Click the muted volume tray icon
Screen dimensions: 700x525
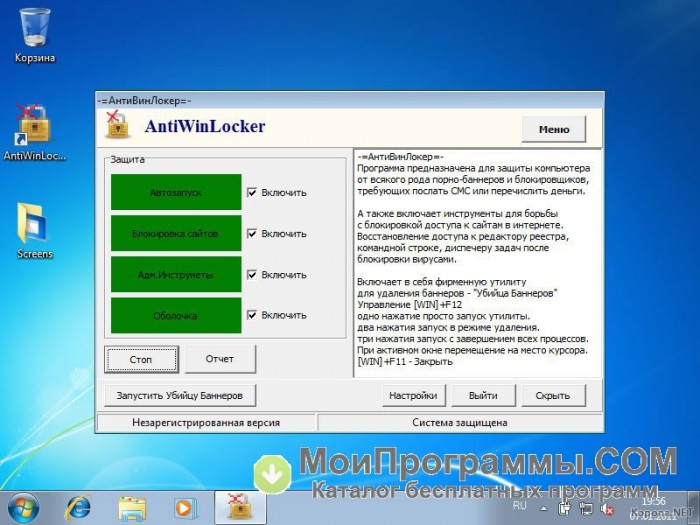tap(607, 509)
